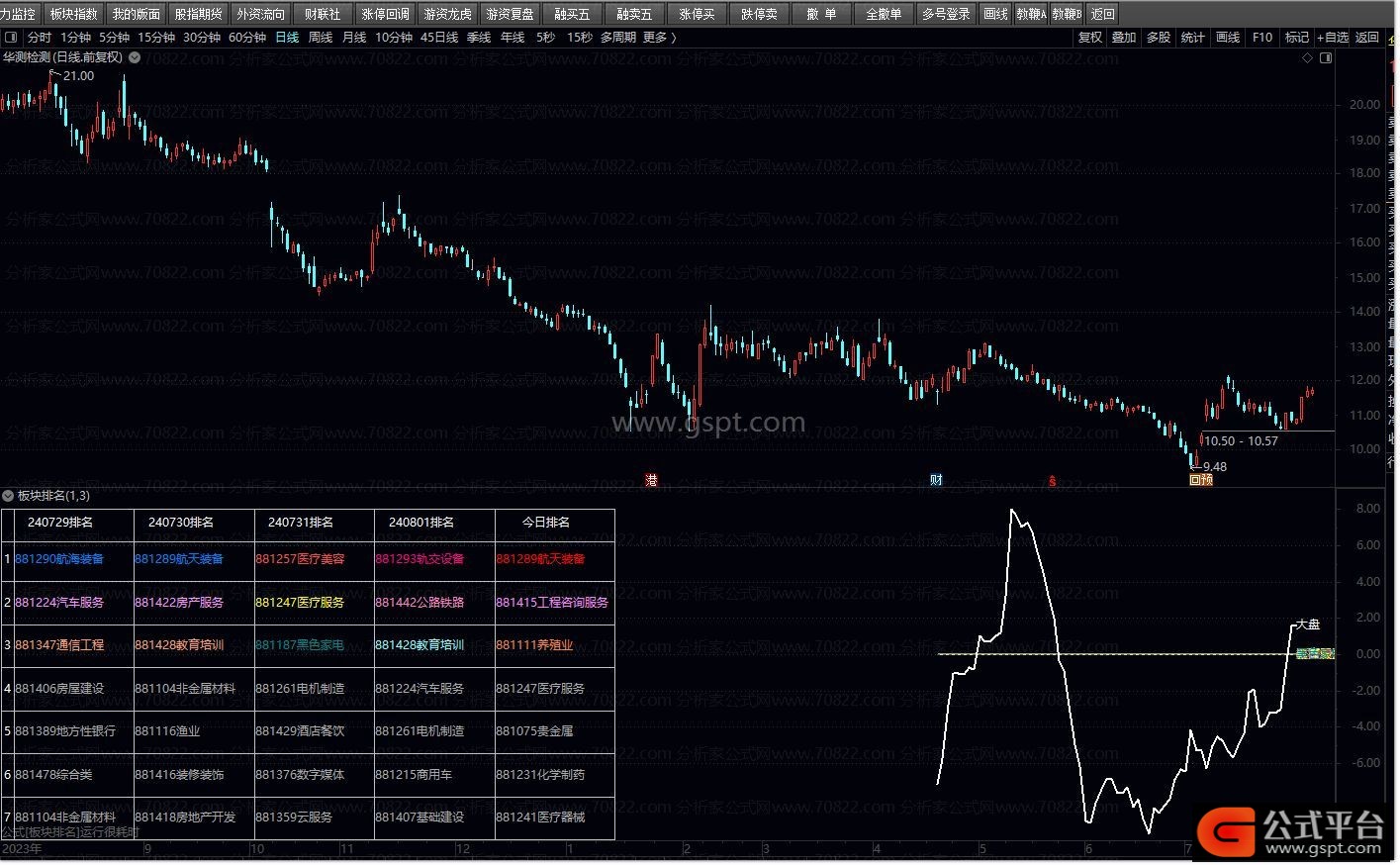Click the diamond icon above the price axis
The width and height of the screenshot is (1400, 865).
1307,57
